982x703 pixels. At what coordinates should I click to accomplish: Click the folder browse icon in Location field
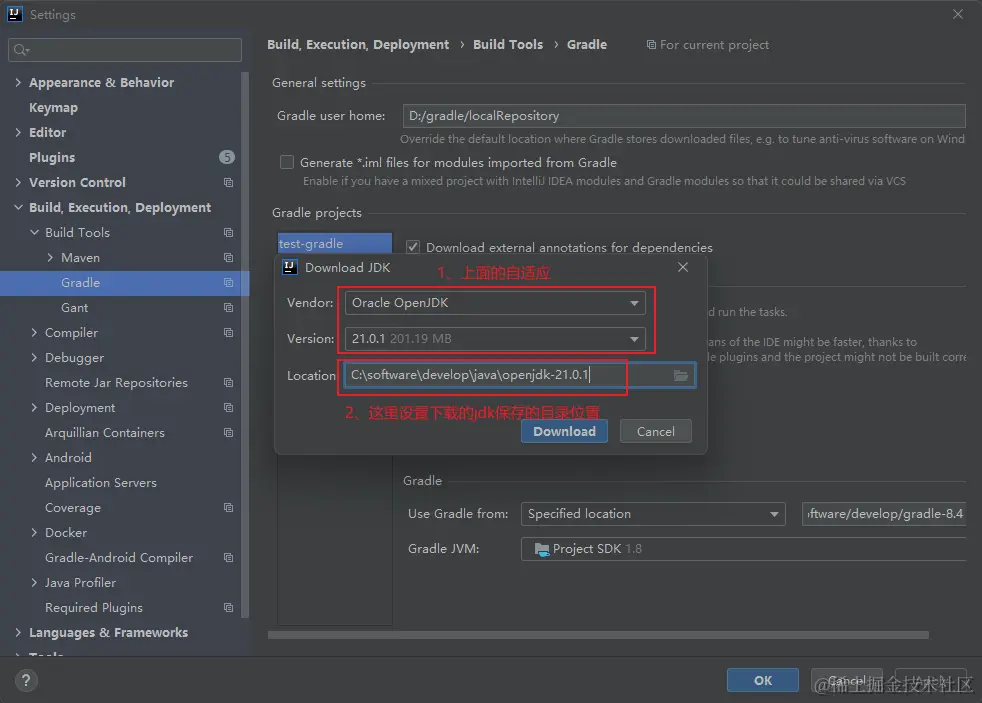tap(680, 376)
